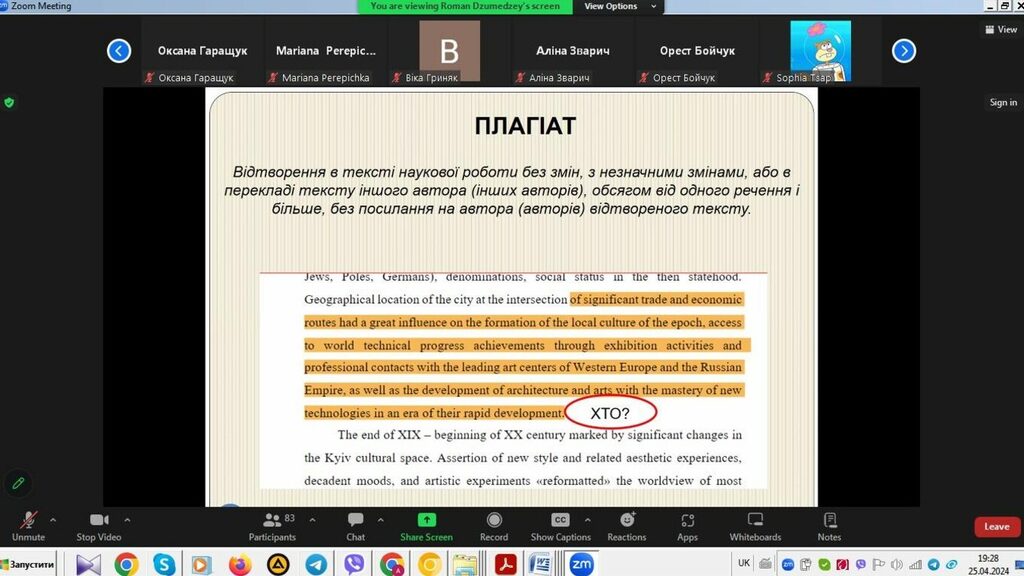
Task: Open the Participants panel
Action: pyautogui.click(x=272, y=525)
